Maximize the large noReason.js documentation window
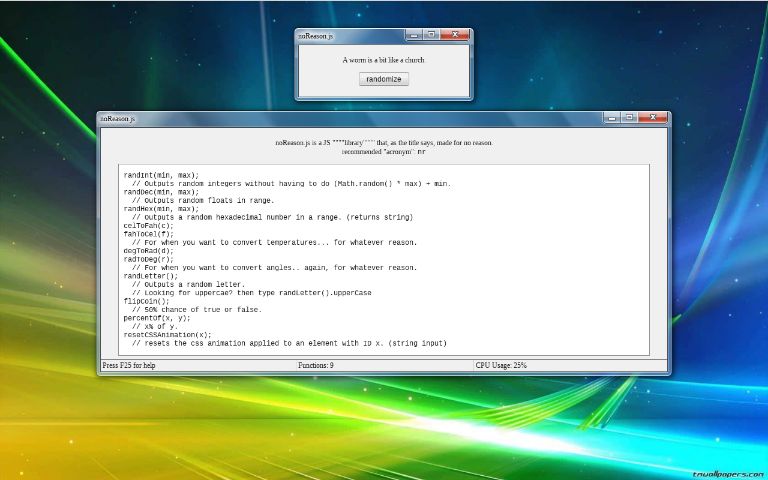The width and height of the screenshot is (768, 480). (629, 118)
